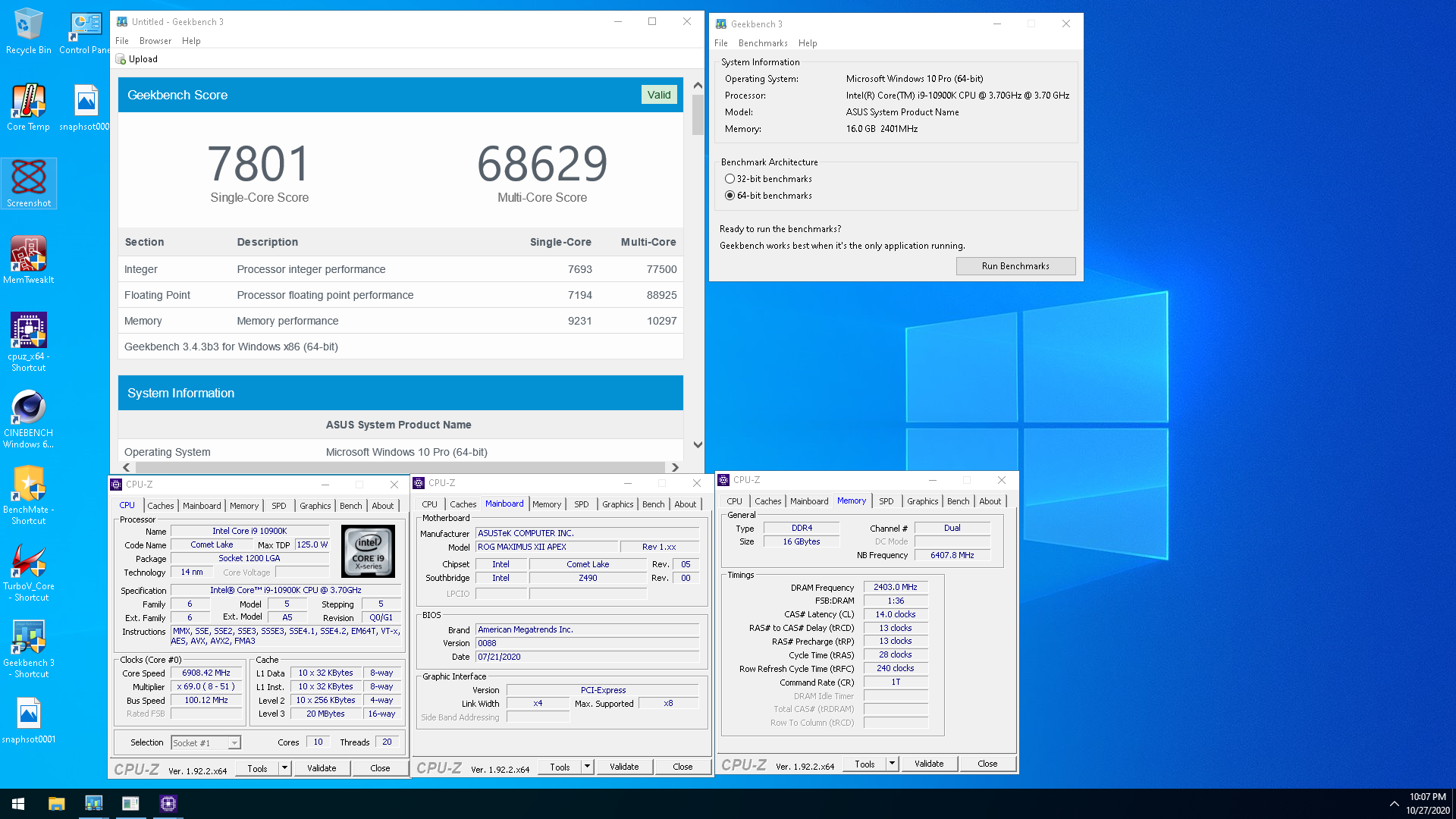
Task: Open Benchmarks menu in Geekbench launcher
Action: (763, 43)
